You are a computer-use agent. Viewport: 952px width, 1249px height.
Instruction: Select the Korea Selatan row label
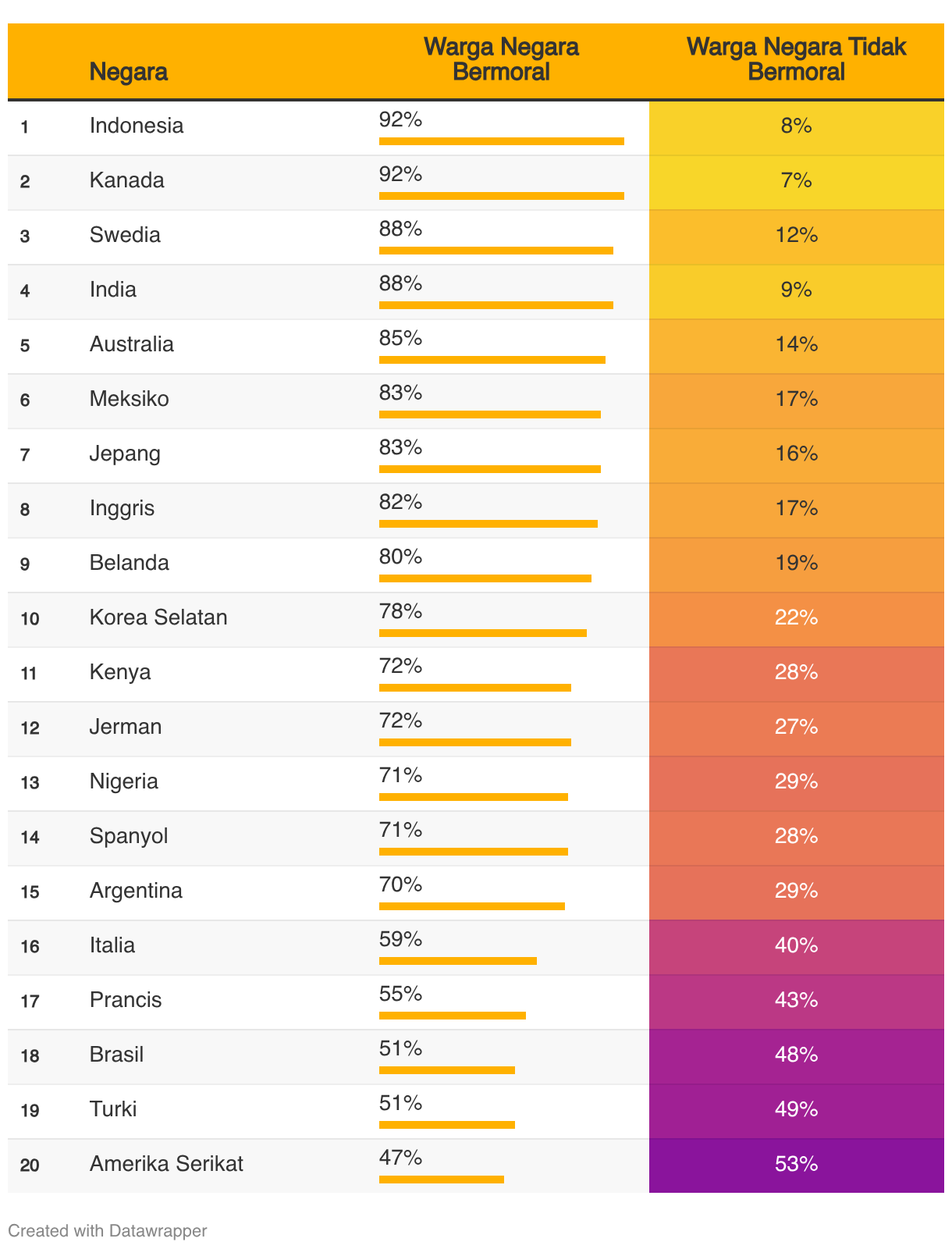[x=158, y=617]
